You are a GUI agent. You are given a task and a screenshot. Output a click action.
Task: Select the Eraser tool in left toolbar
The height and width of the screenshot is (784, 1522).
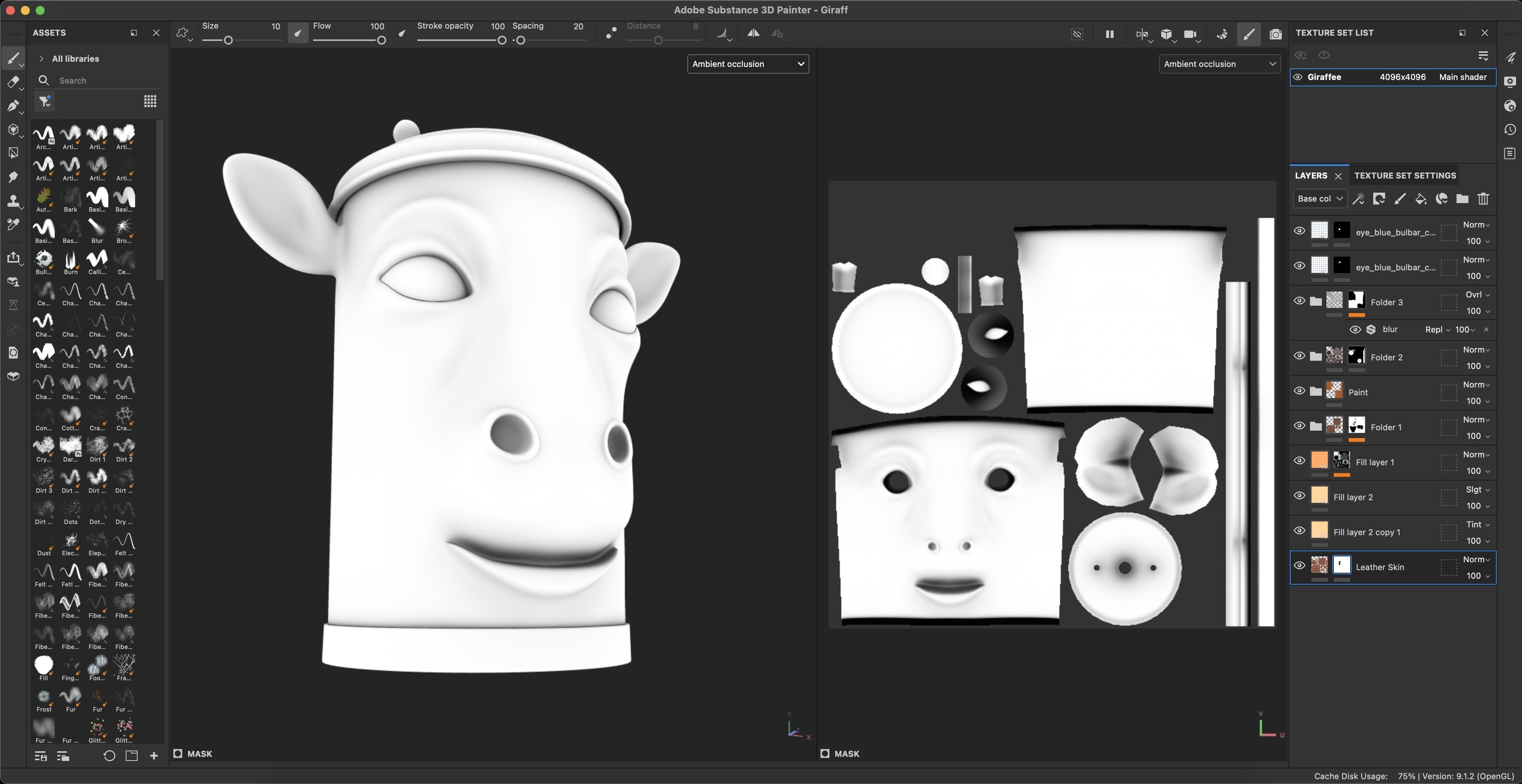coord(12,82)
